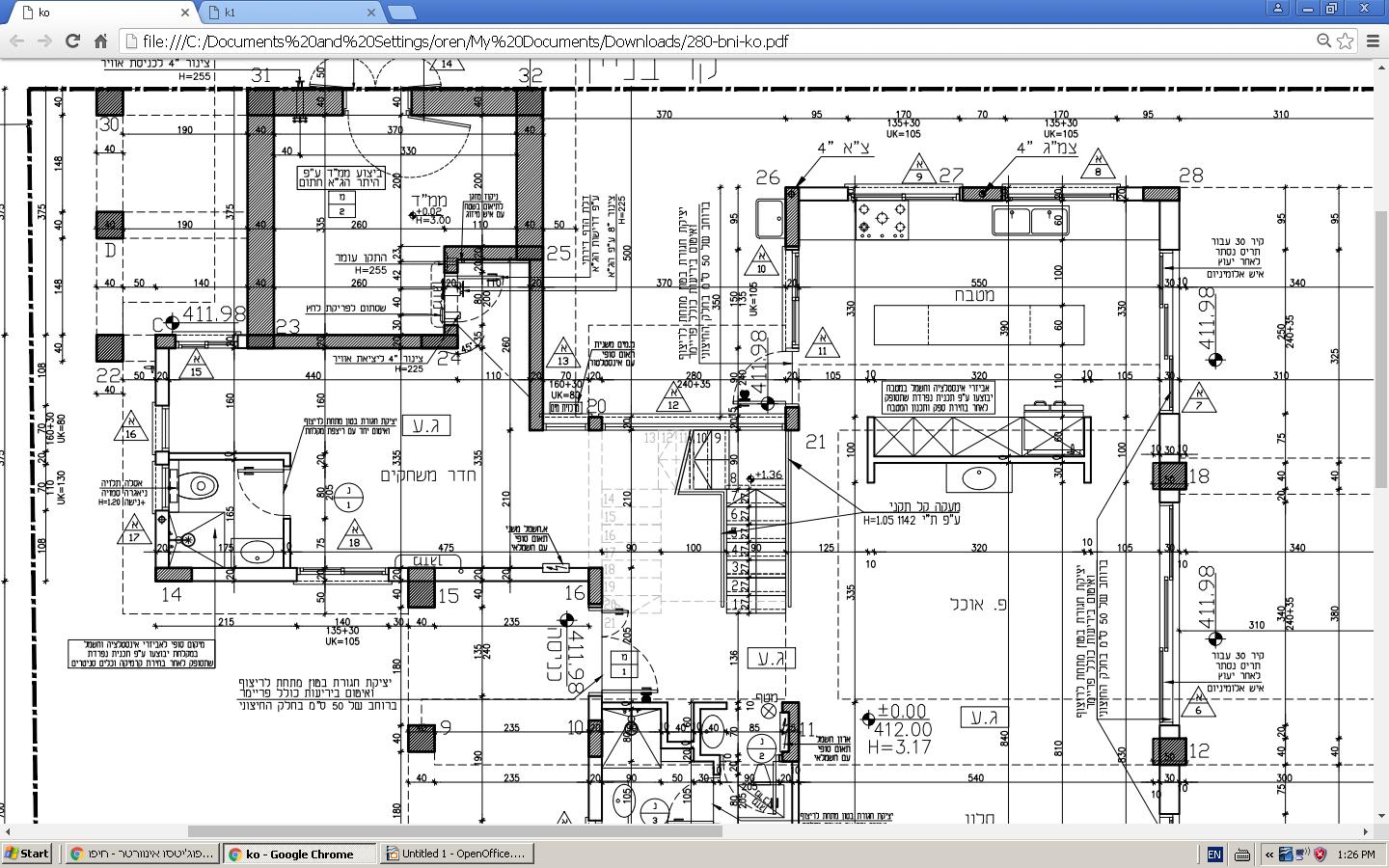Expand hidden system tray icons

click(x=1269, y=854)
